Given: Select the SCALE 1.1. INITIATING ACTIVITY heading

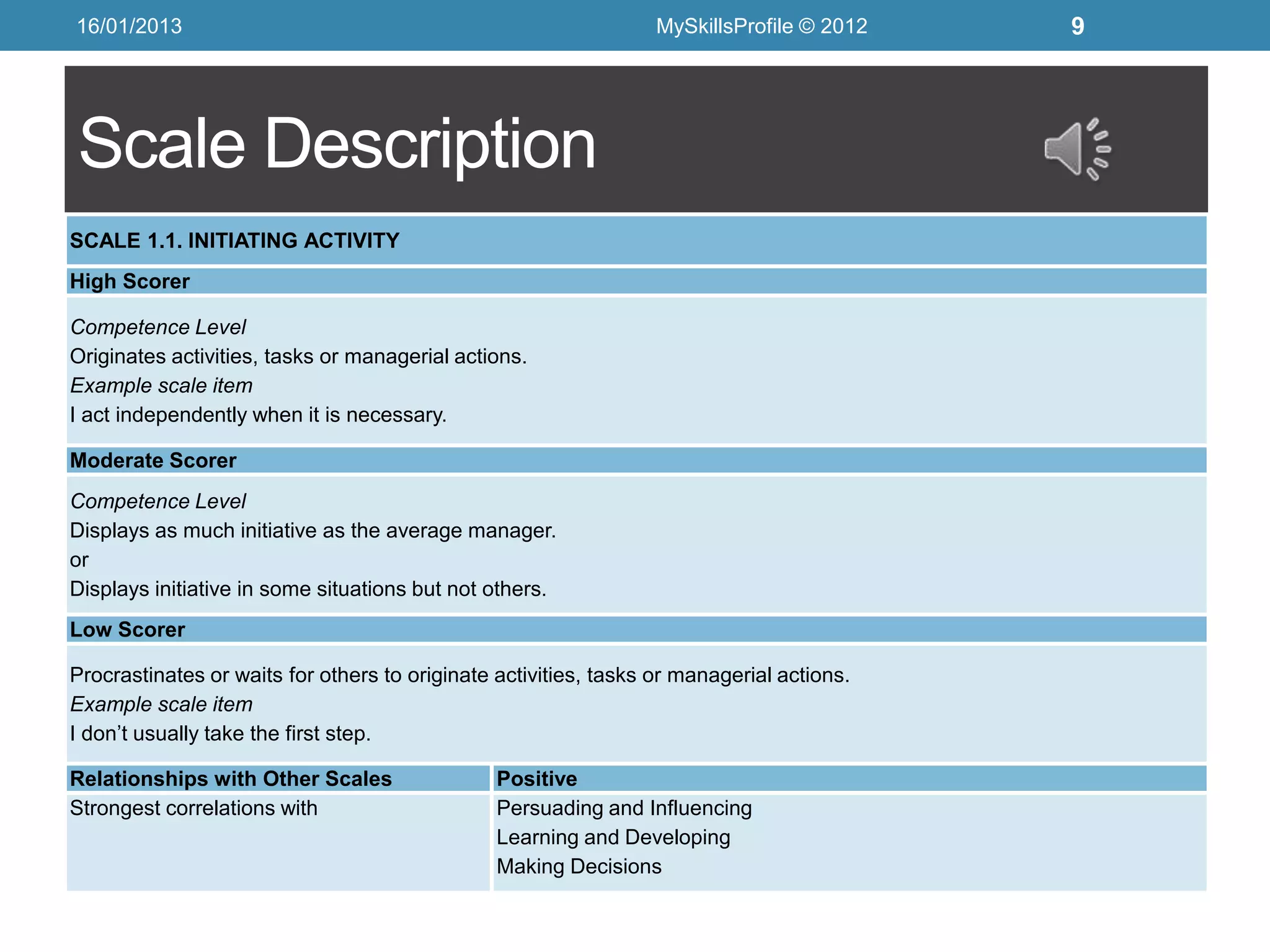Looking at the screenshot, I should [234, 240].
